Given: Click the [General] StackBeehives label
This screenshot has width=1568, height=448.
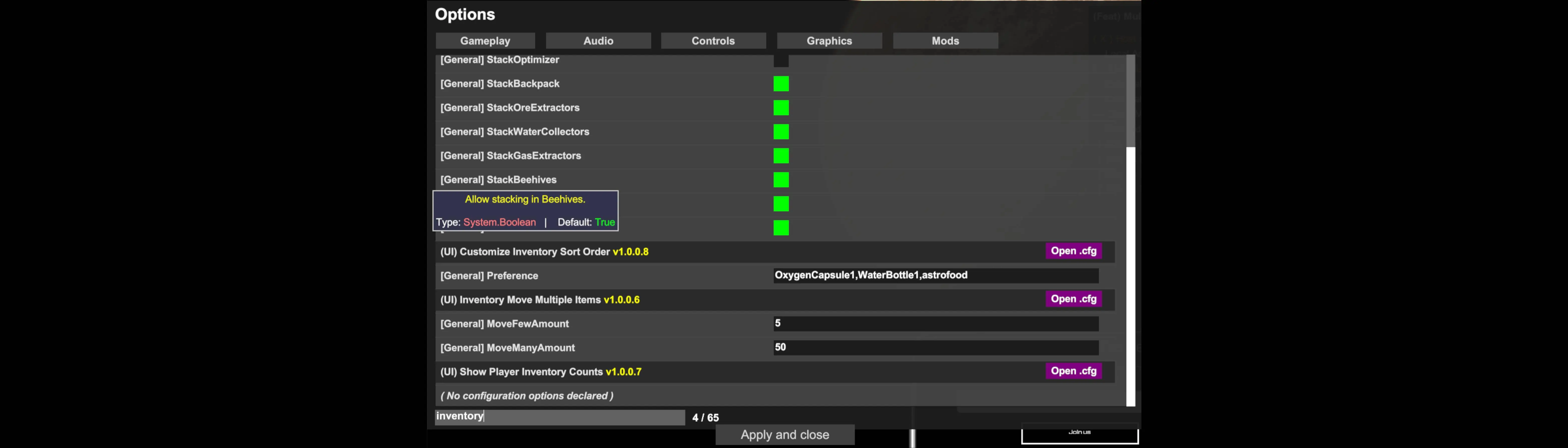Looking at the screenshot, I should pos(499,180).
